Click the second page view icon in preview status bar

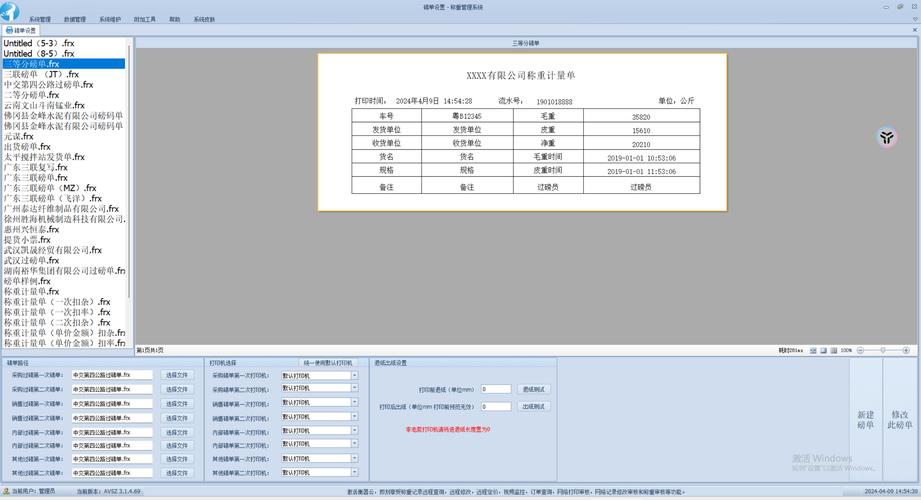(822, 351)
